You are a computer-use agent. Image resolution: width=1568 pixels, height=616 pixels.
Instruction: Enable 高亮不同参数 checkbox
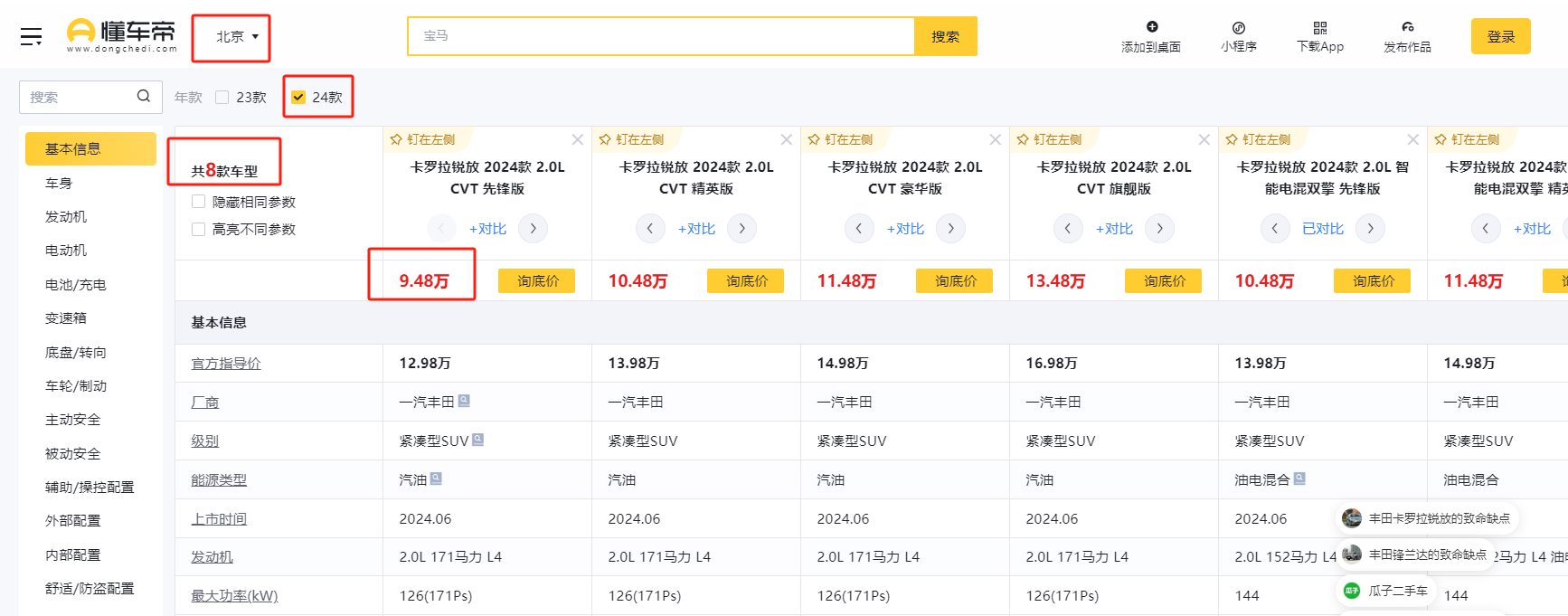pyautogui.click(x=199, y=229)
